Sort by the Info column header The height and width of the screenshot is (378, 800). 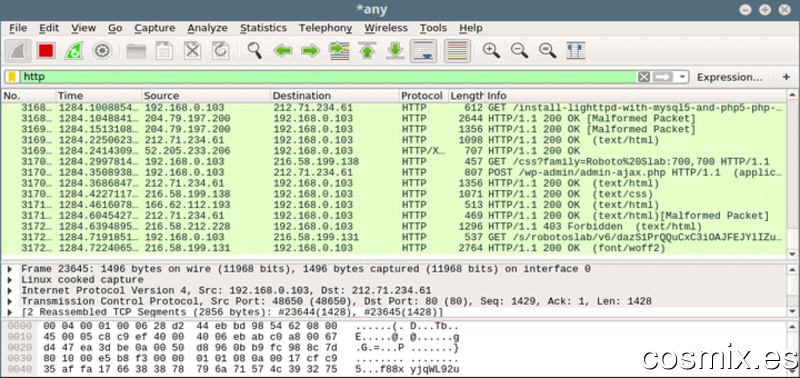pyautogui.click(x=635, y=96)
